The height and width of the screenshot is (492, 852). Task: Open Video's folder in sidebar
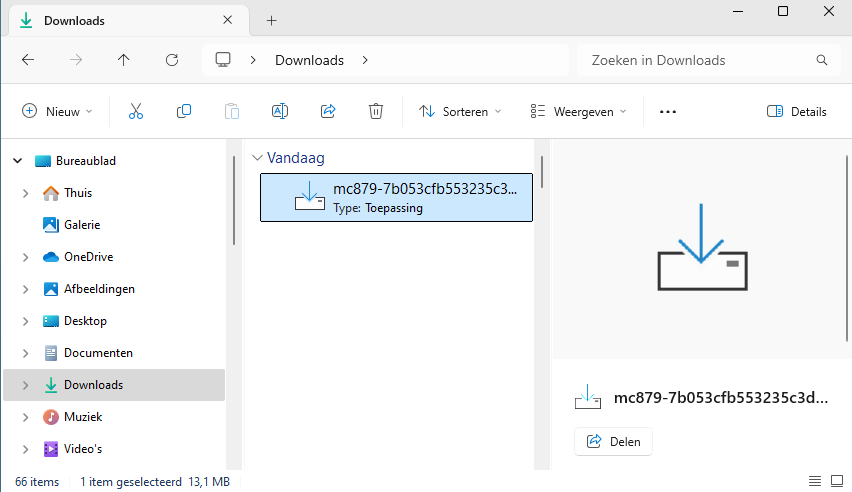coord(83,449)
